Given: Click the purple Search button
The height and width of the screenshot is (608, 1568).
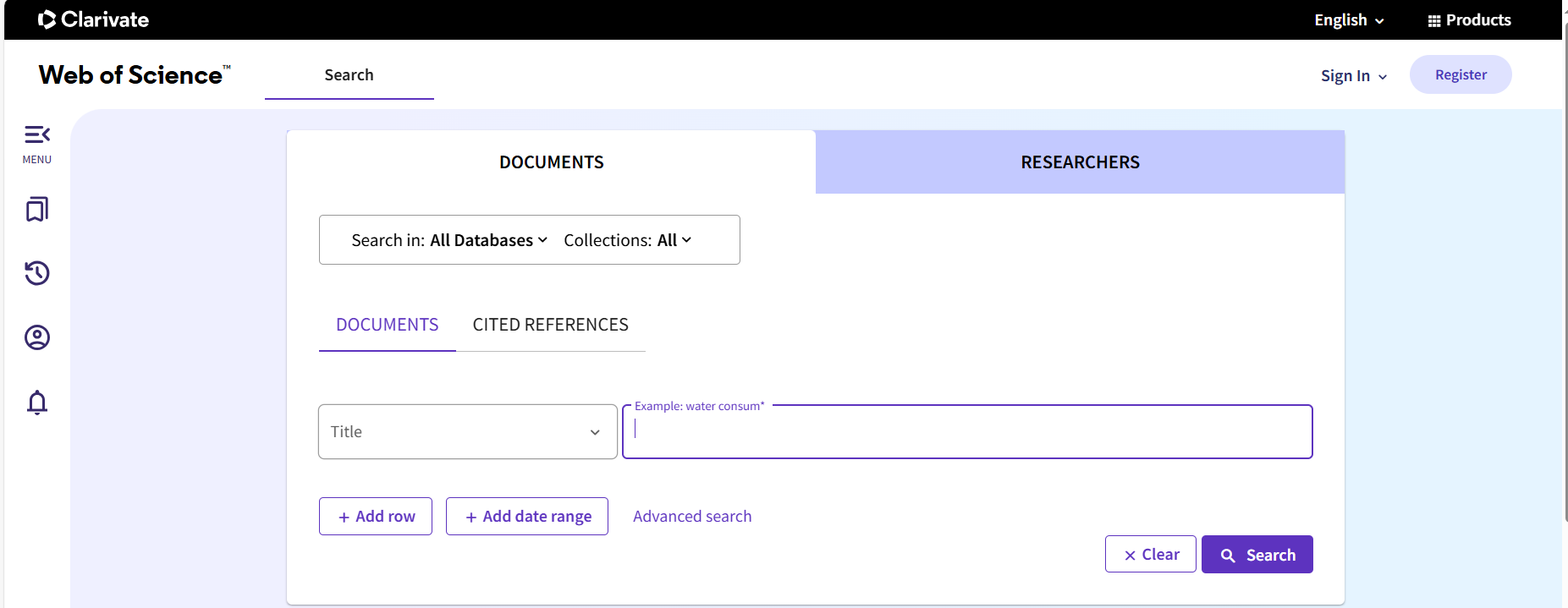Looking at the screenshot, I should point(1257,554).
